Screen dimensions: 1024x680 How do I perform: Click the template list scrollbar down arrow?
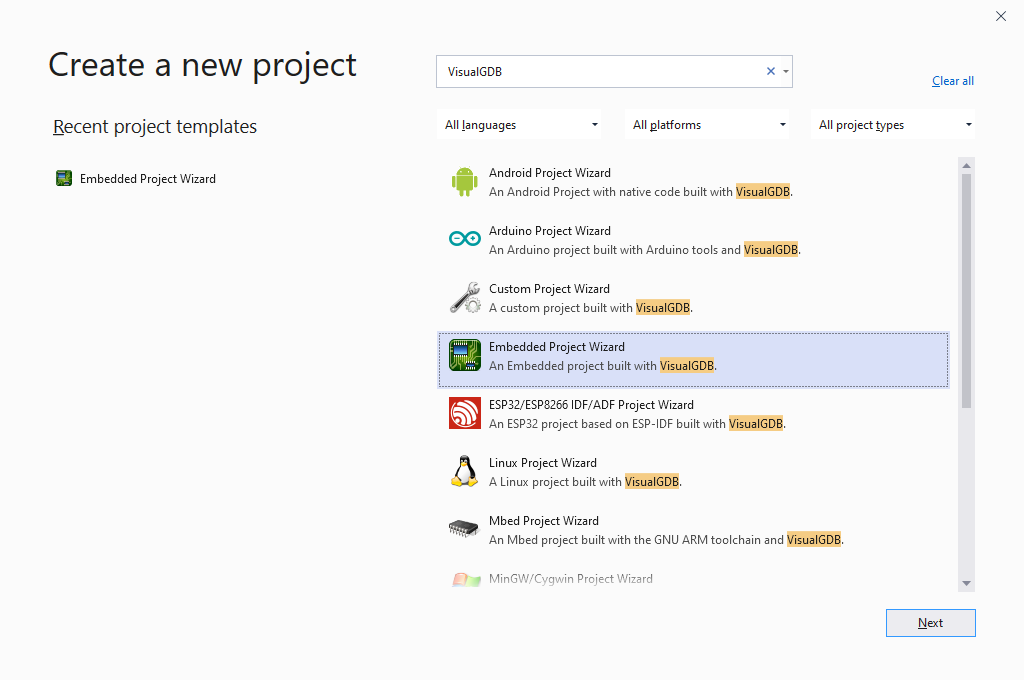966,583
